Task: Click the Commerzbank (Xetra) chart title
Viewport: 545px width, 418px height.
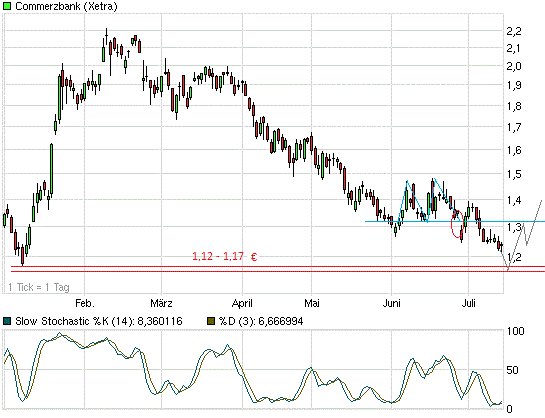Action: click(66, 6)
